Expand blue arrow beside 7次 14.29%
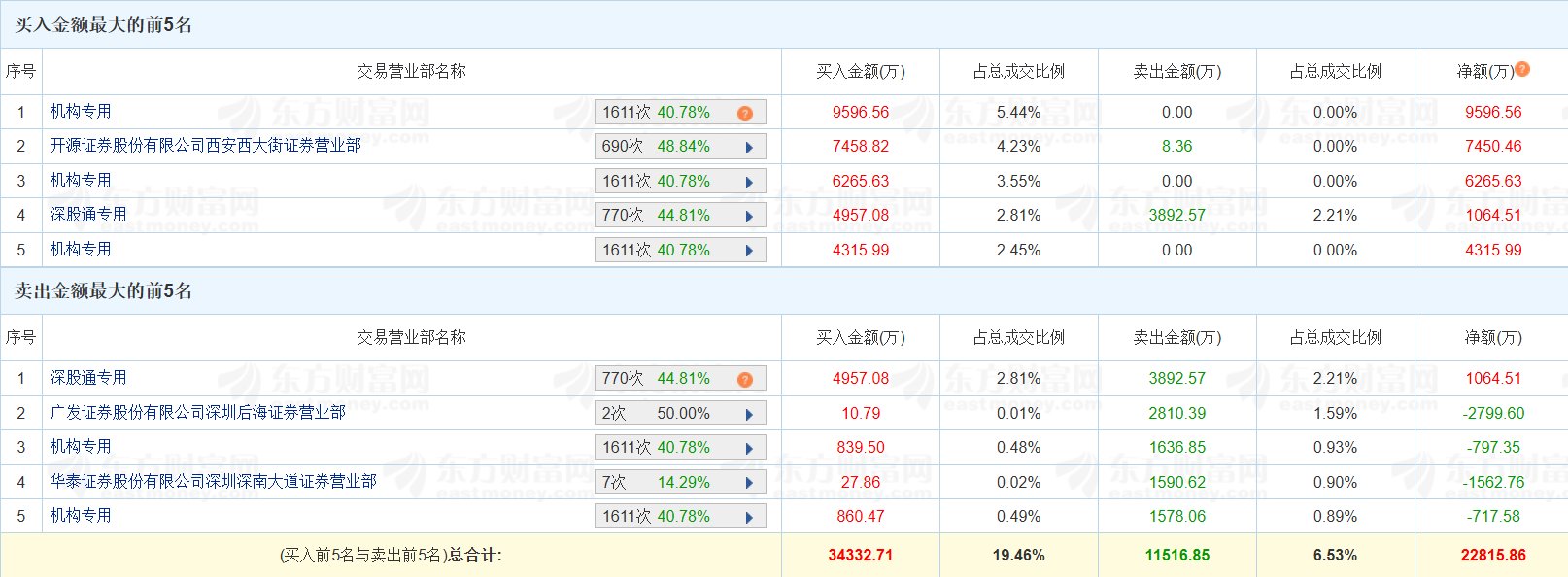1568x577 pixels. tap(749, 483)
